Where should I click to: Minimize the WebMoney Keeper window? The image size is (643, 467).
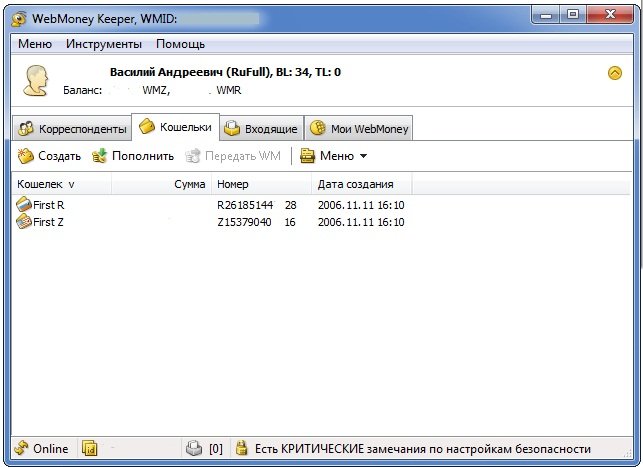tap(545, 15)
